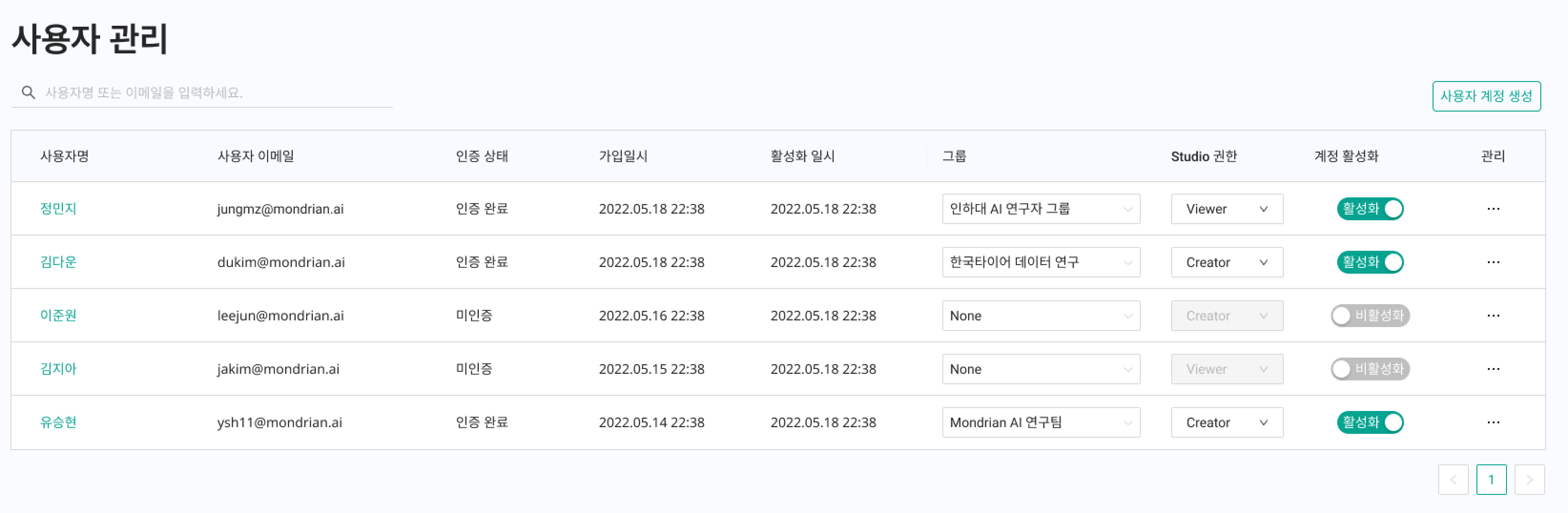Expand the 인하대 AI 연구자 그룹 dropdown

coord(1040,209)
